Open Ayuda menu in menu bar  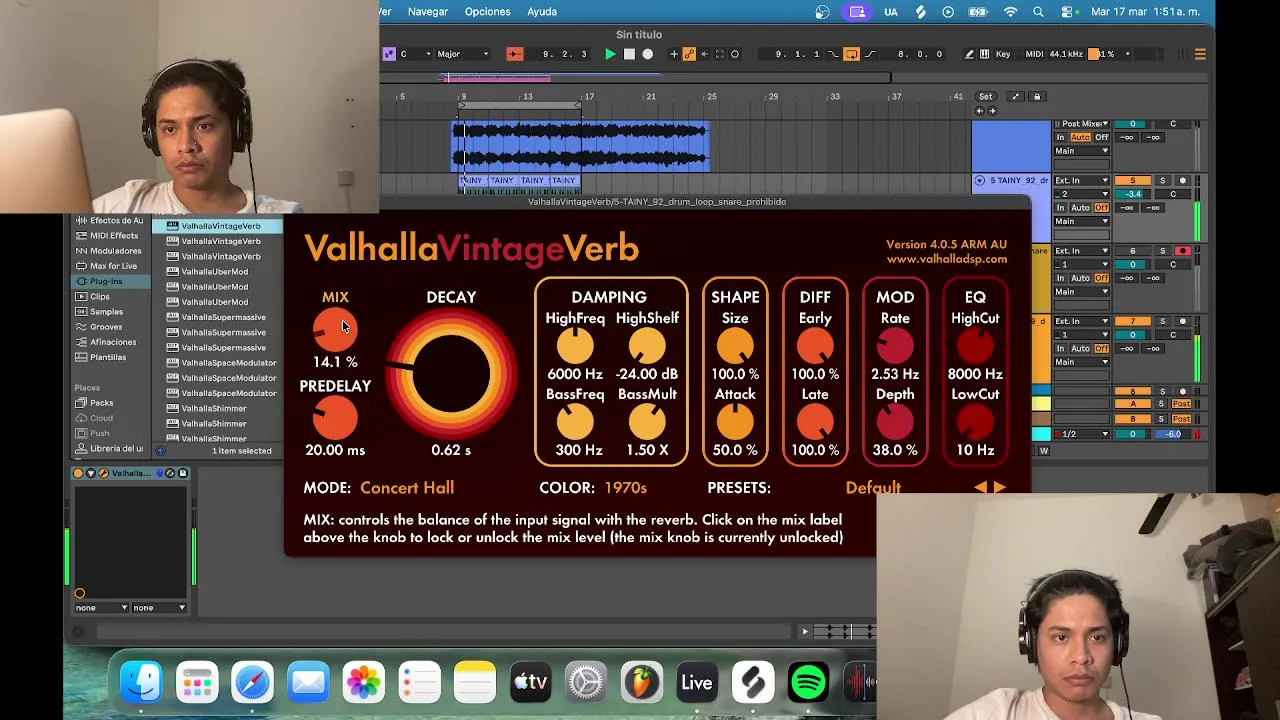tap(542, 12)
